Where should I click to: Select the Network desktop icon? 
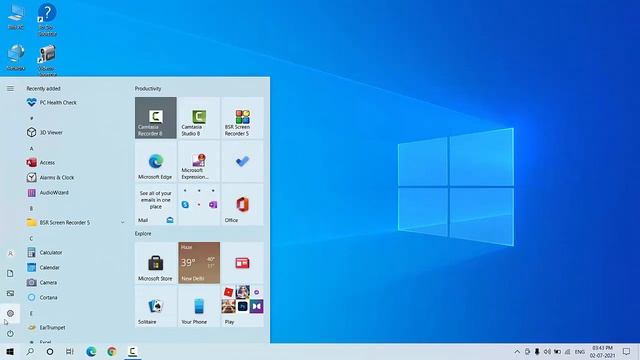click(x=16, y=57)
